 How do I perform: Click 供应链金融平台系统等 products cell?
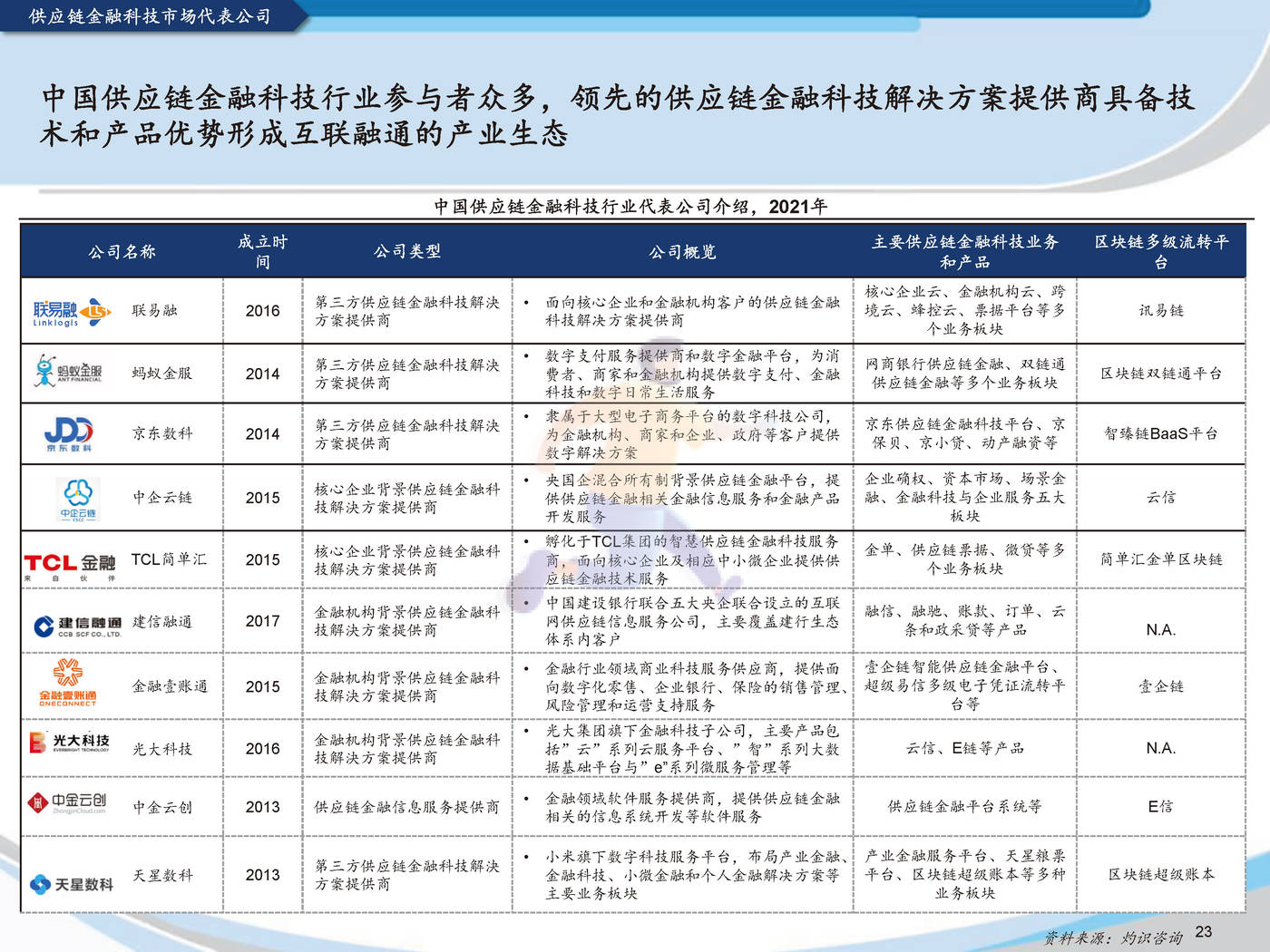click(x=965, y=806)
